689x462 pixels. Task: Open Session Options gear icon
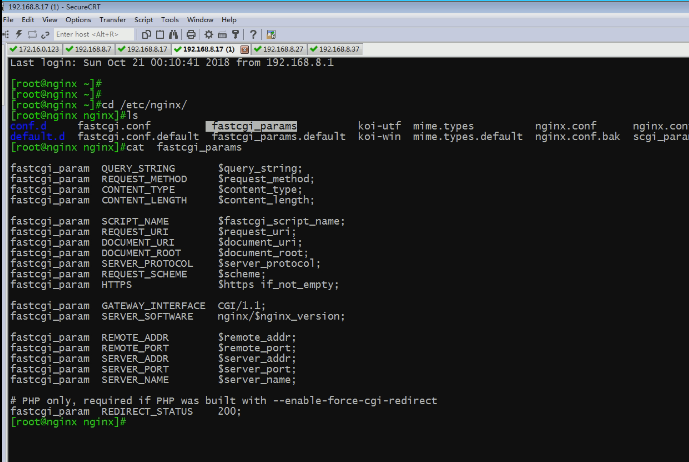[x=209, y=34]
